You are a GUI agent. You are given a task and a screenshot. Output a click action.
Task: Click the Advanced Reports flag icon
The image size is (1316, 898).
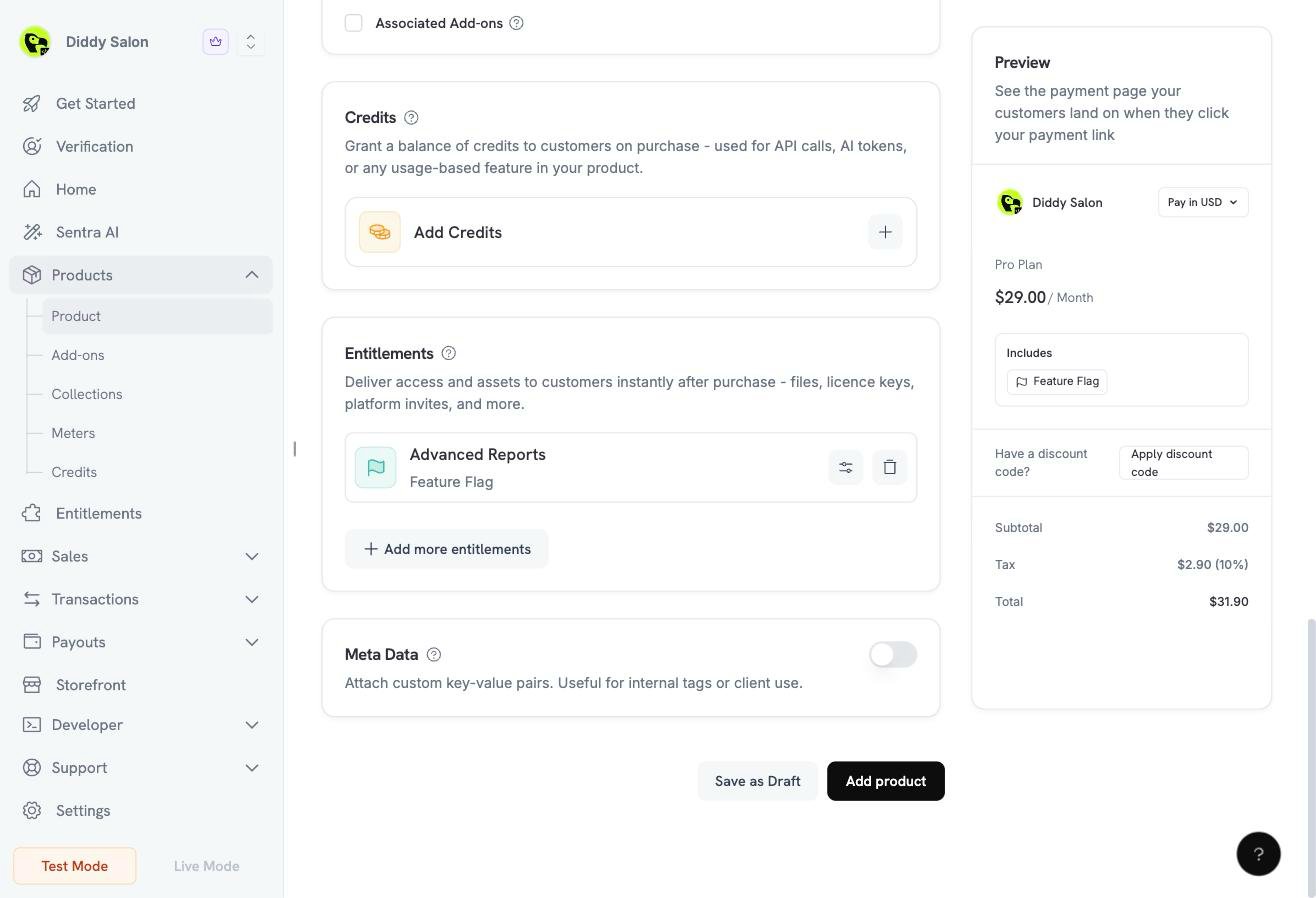coord(376,467)
